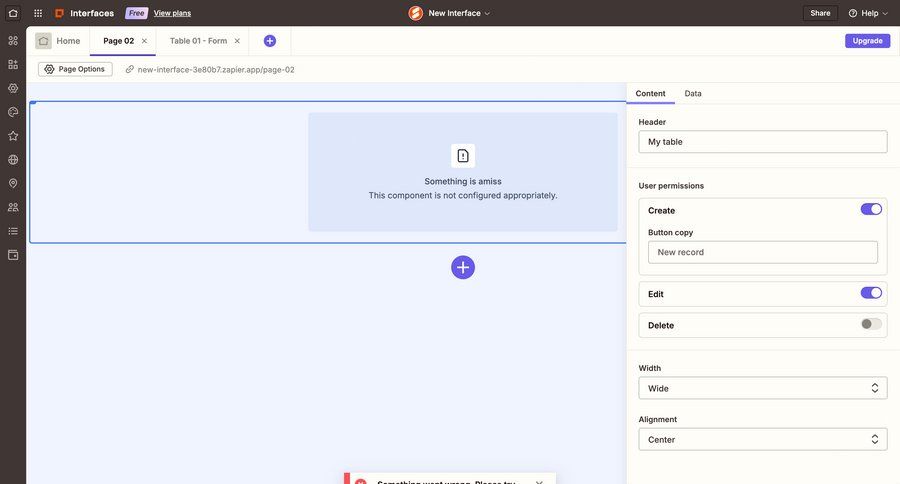Click the purple Upgrade button
The height and width of the screenshot is (484, 900).
(867, 41)
